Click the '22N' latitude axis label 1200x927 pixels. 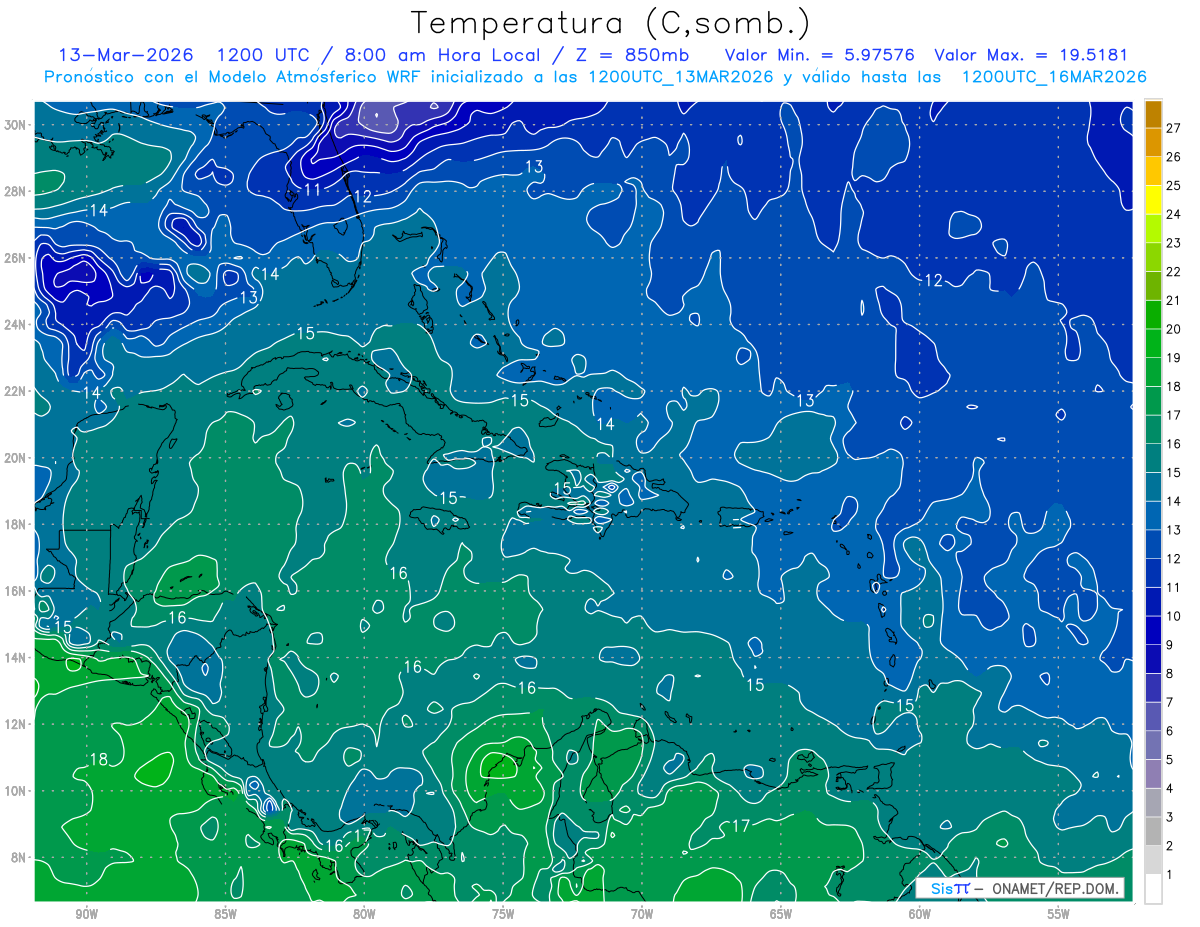[15, 391]
